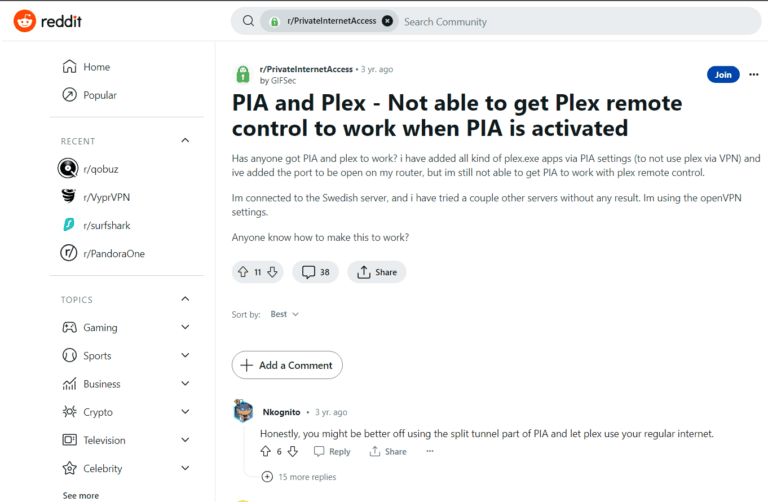Share the post

click(377, 272)
